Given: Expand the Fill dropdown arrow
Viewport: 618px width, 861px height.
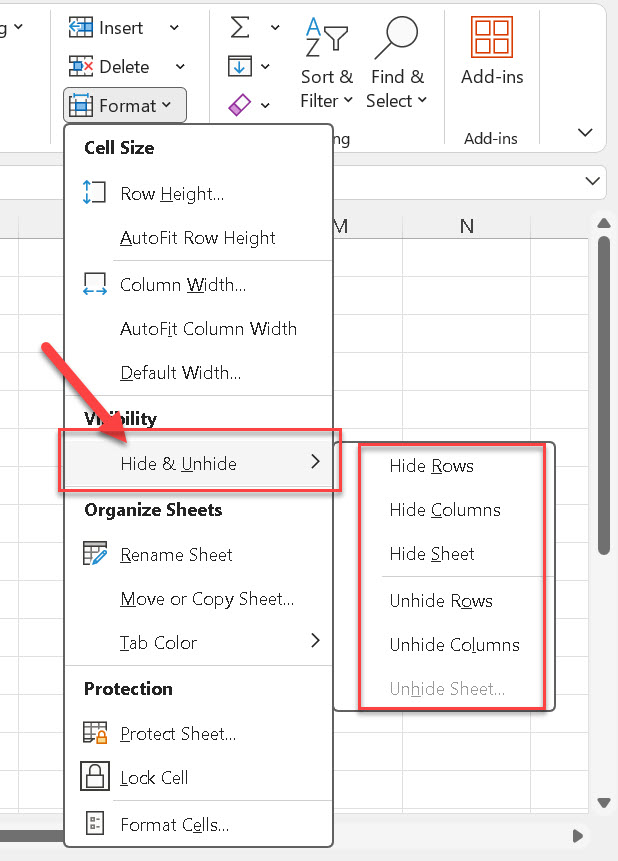Looking at the screenshot, I should (265, 66).
